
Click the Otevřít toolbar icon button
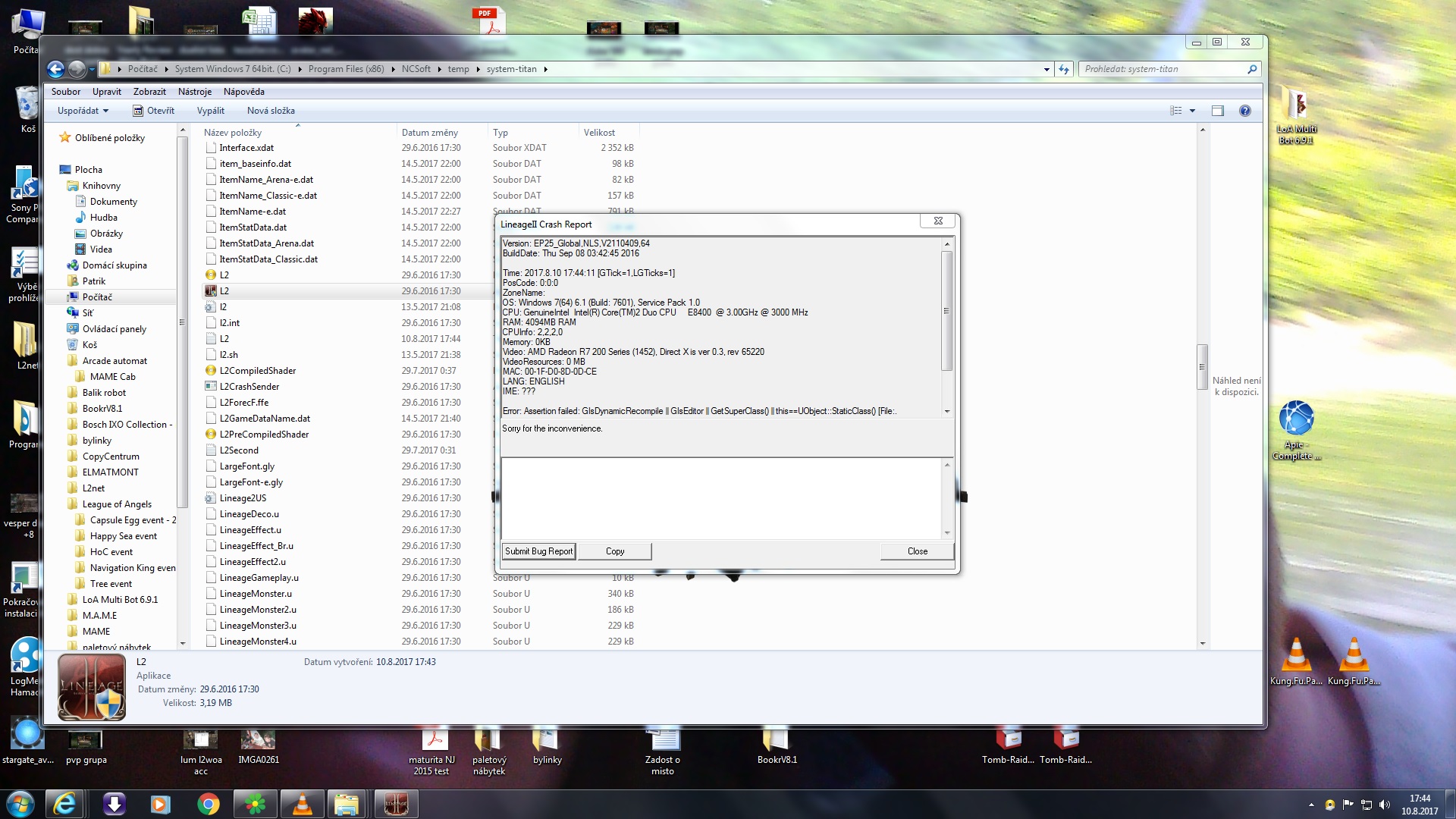(154, 111)
